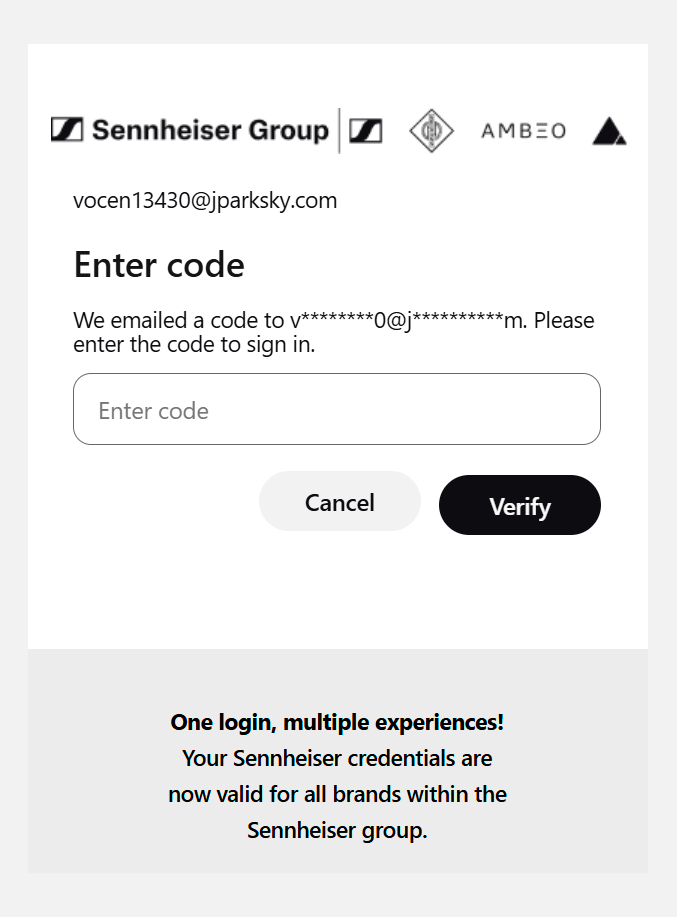Click the "now valid for all brands" line

[337, 794]
